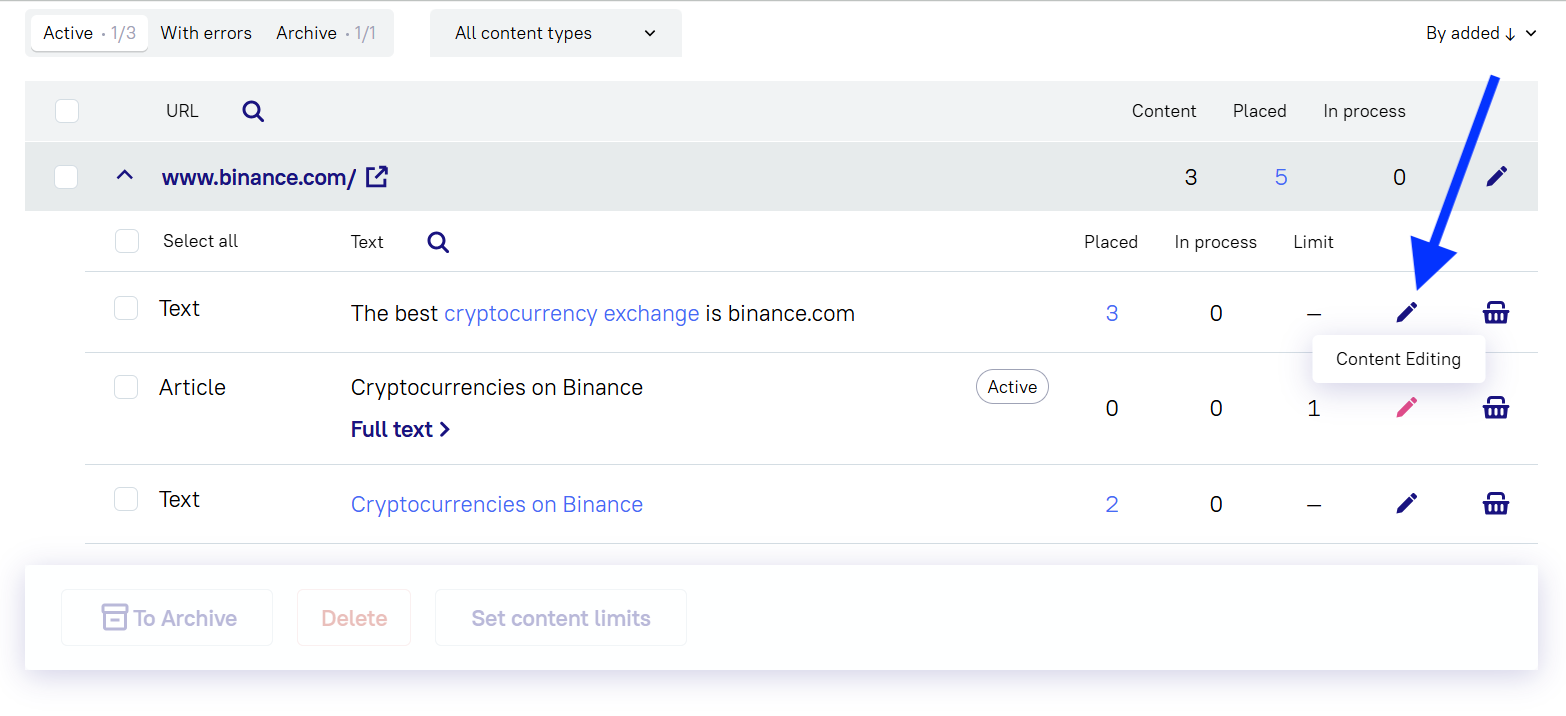Image resolution: width=1566 pixels, height=716 pixels.
Task: Click the article title 'Cryptocurrencies on Binance'
Action: [497, 387]
